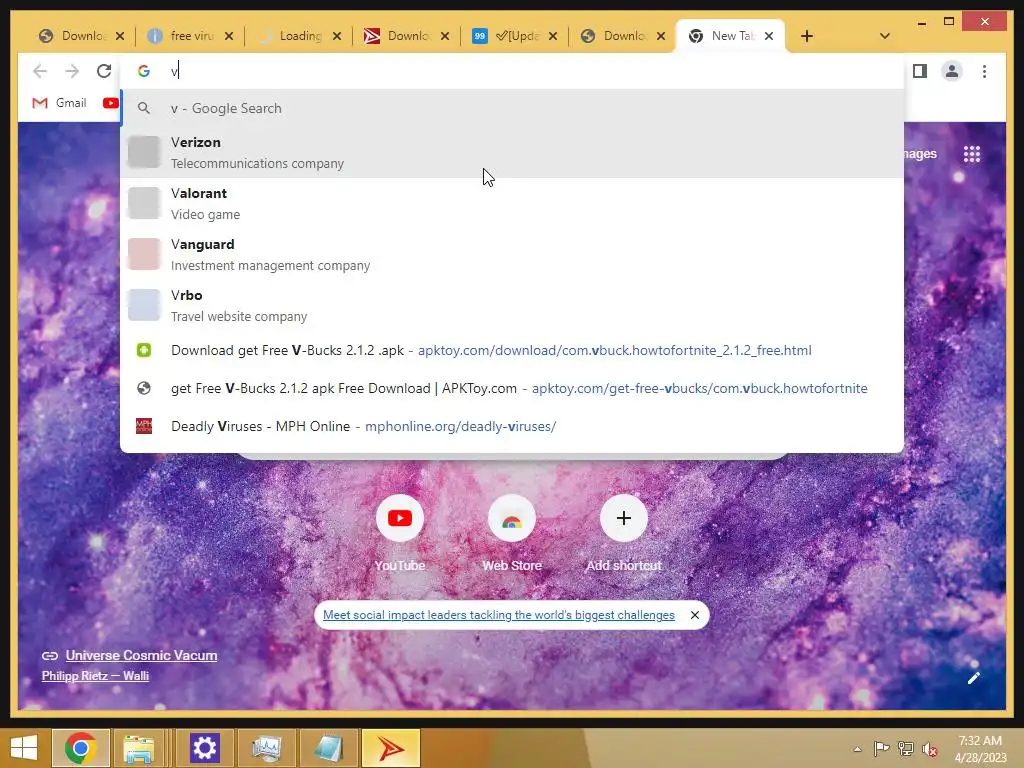Click the address bar input field
The width and height of the screenshot is (1024, 768).
point(512,71)
